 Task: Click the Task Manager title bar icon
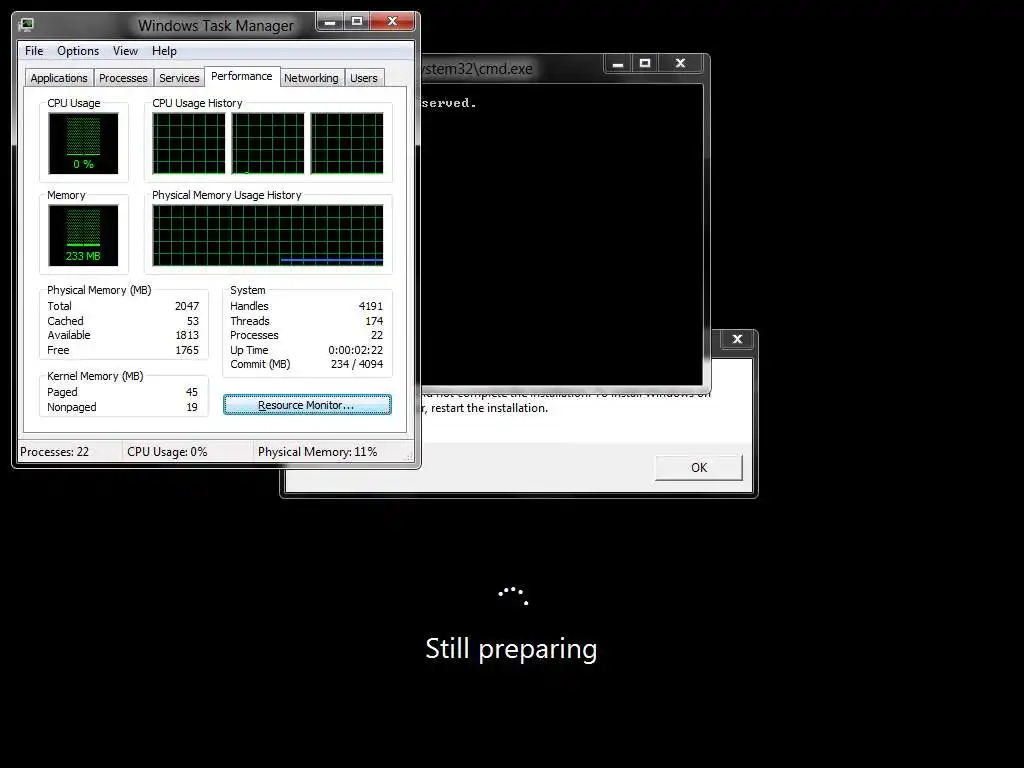(x=26, y=25)
